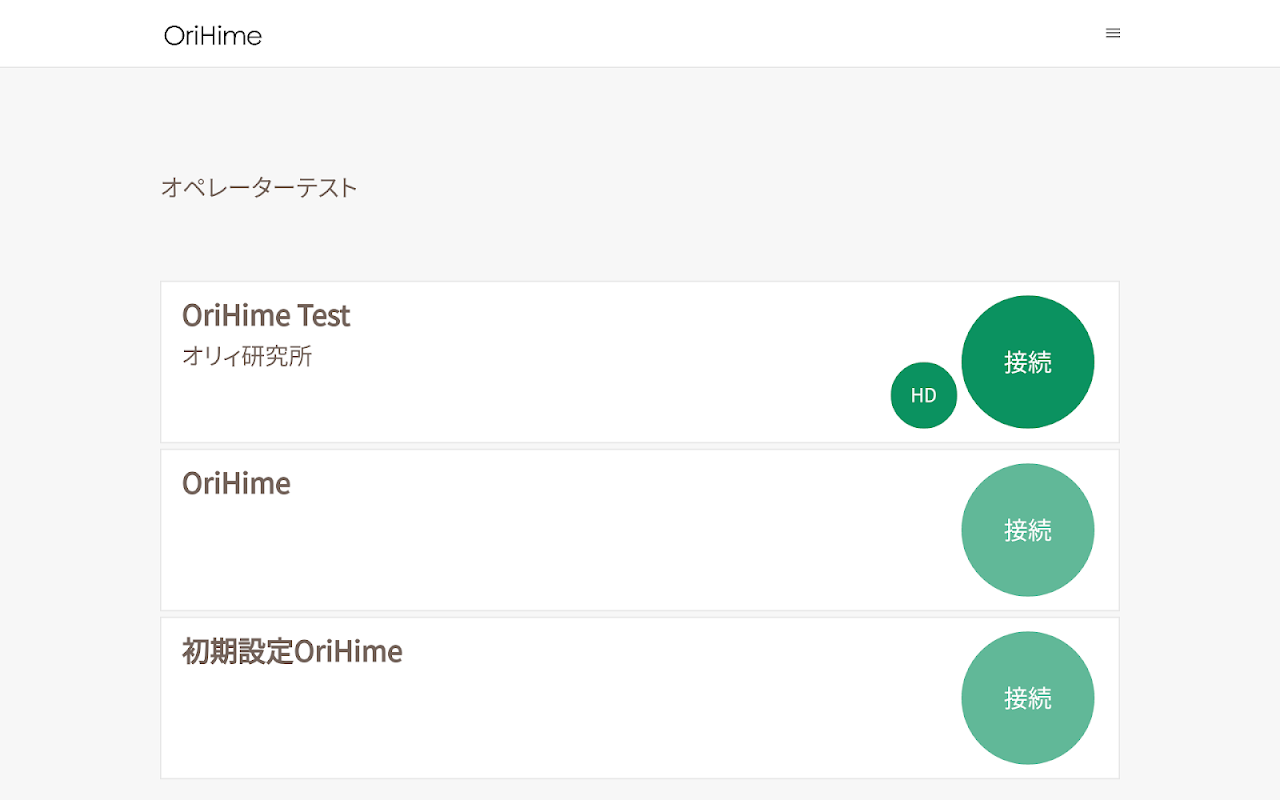The height and width of the screenshot is (800, 1280).
Task: Toggle HD quality for OriHime Test
Action: tap(923, 395)
